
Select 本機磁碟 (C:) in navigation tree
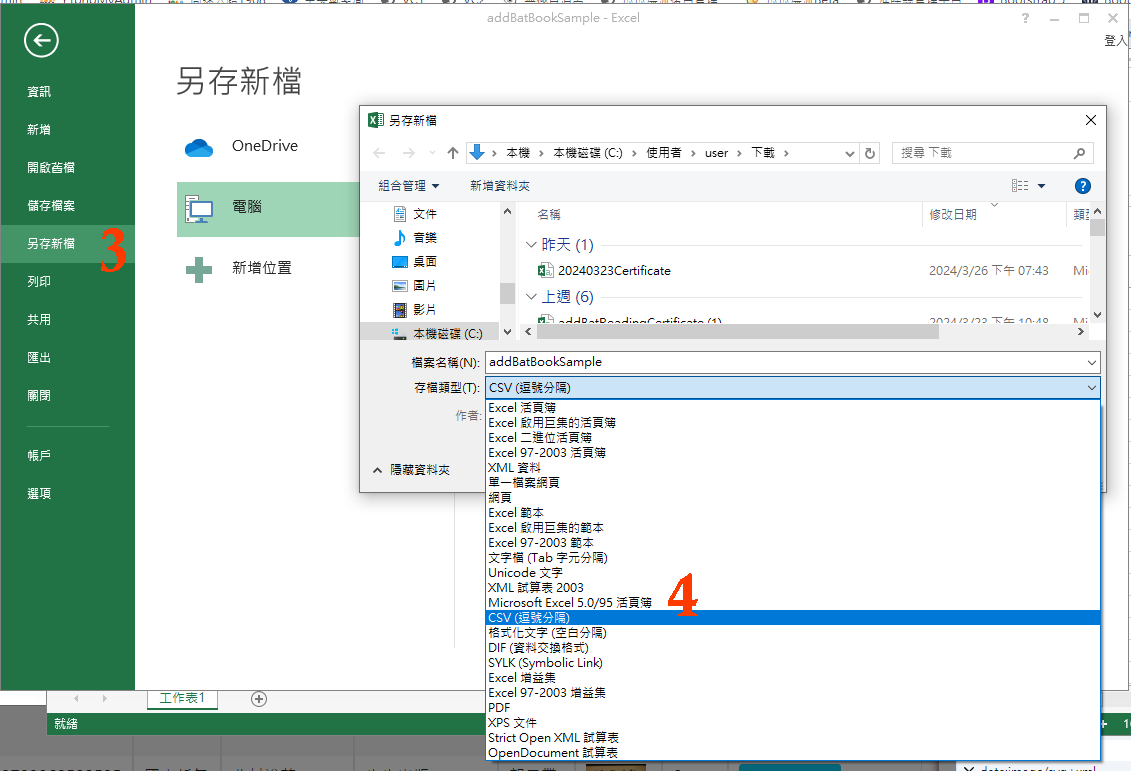point(437,334)
